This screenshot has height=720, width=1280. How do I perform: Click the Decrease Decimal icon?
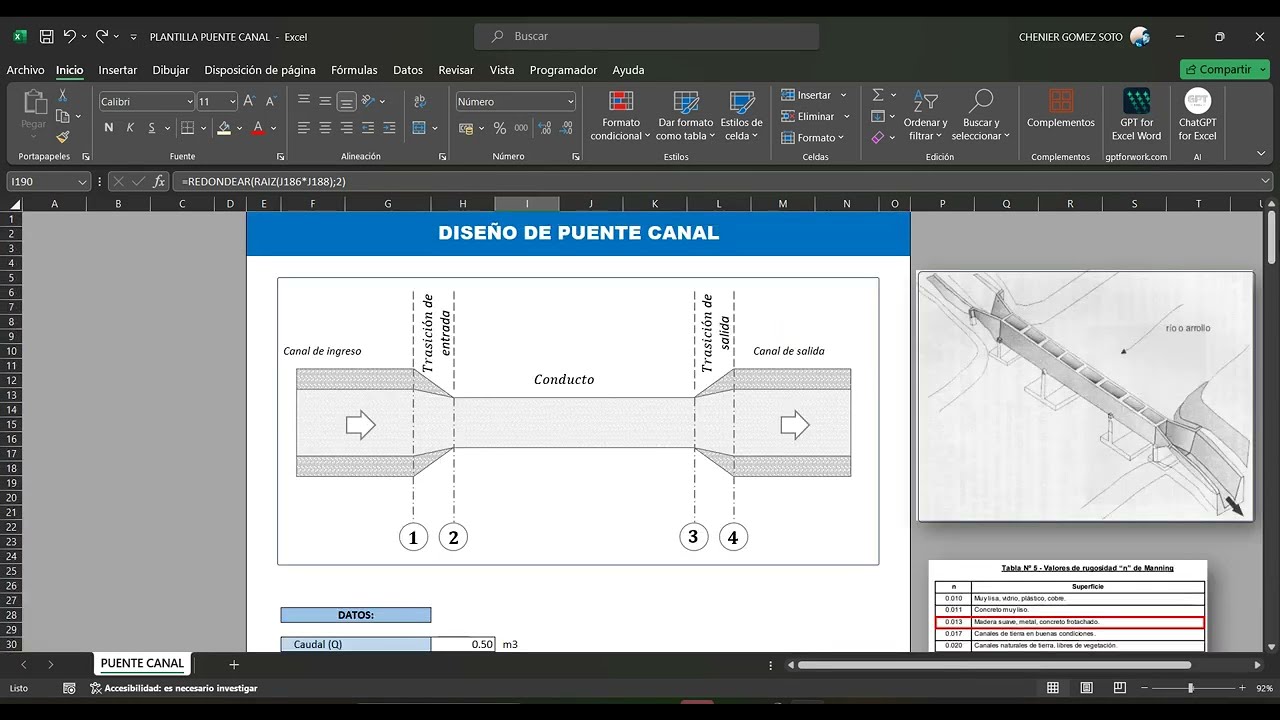pos(566,128)
